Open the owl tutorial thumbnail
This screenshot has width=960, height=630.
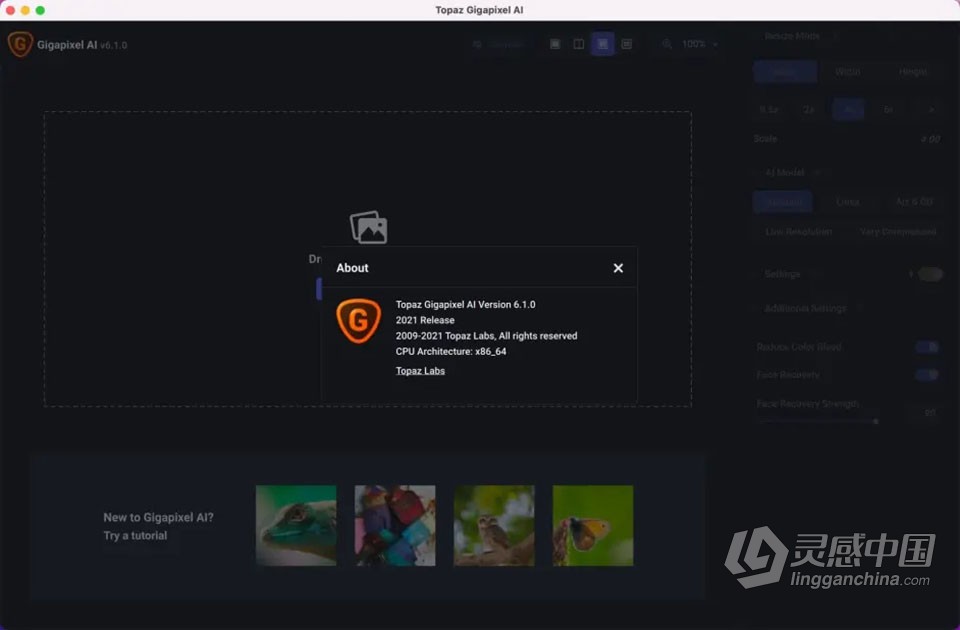pos(493,525)
